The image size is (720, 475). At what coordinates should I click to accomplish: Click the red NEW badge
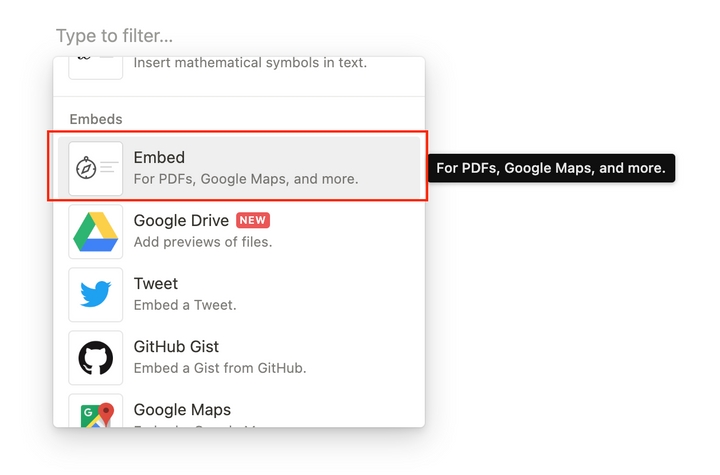(253, 220)
